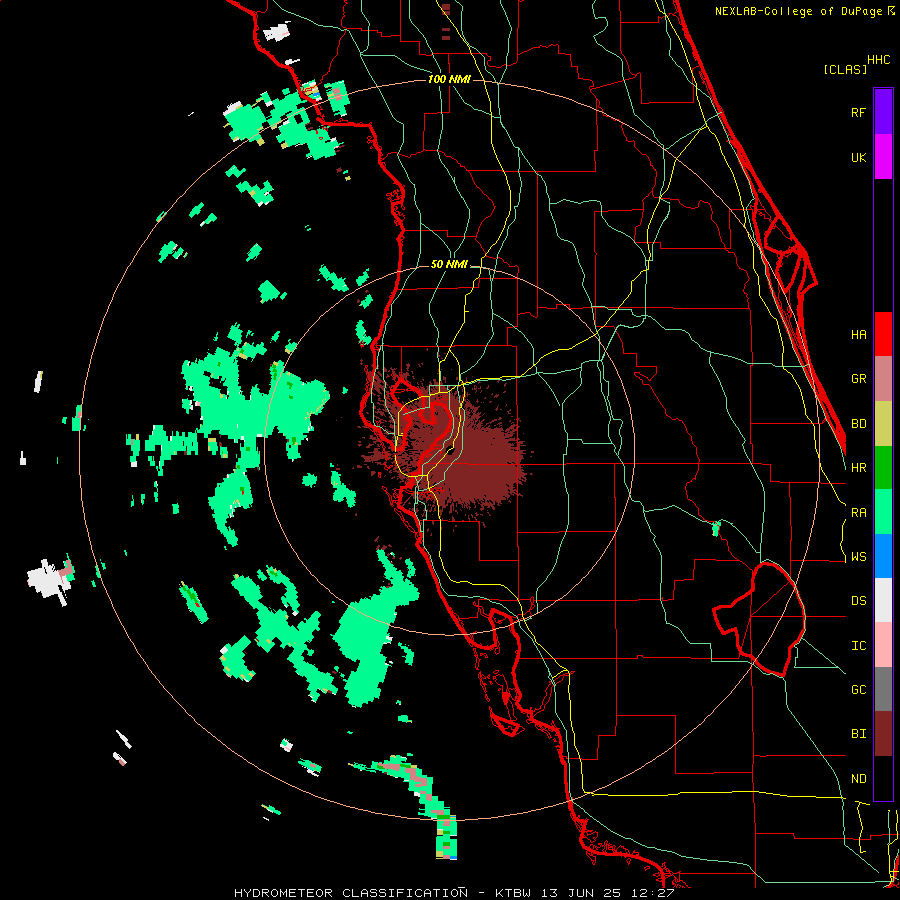The image size is (900, 900).
Task: Click the 'ND' legend label
Action: (859, 779)
